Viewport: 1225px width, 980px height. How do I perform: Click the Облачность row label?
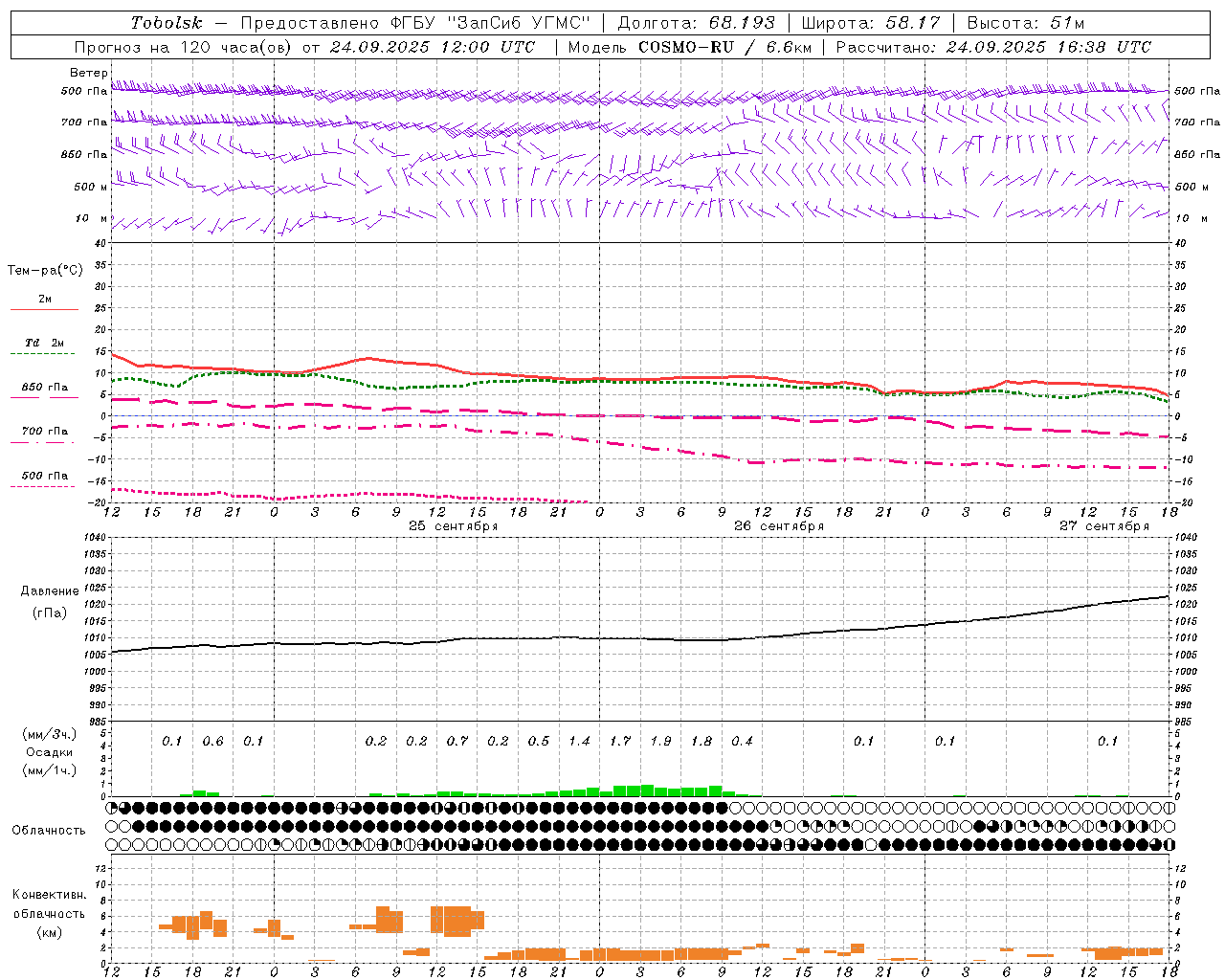click(x=49, y=831)
